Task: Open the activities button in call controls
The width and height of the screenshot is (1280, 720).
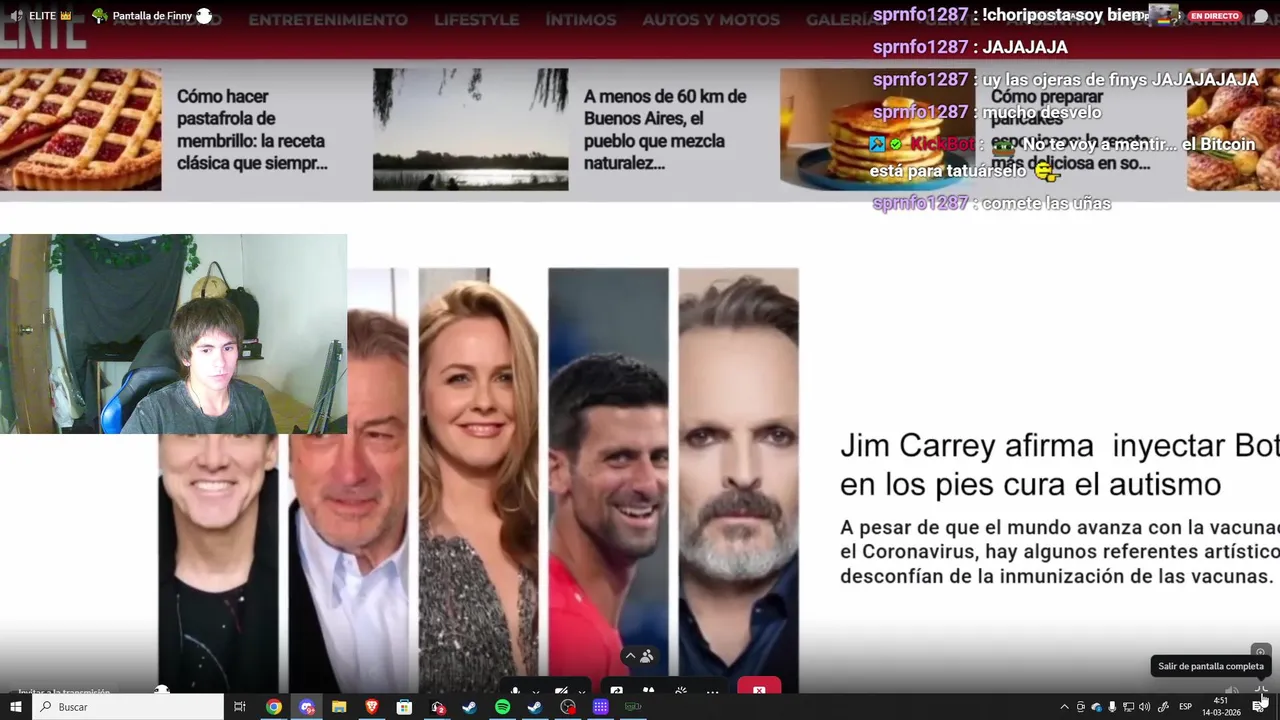Action: 649,689
